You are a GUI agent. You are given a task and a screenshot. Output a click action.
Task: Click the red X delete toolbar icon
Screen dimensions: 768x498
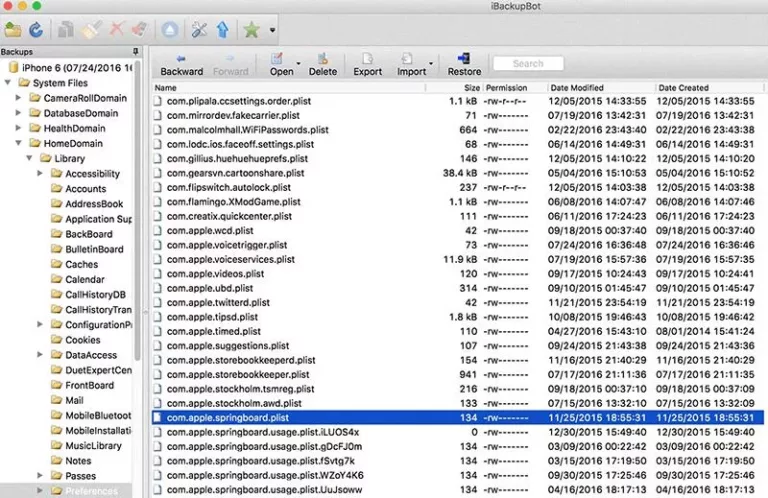(116, 30)
